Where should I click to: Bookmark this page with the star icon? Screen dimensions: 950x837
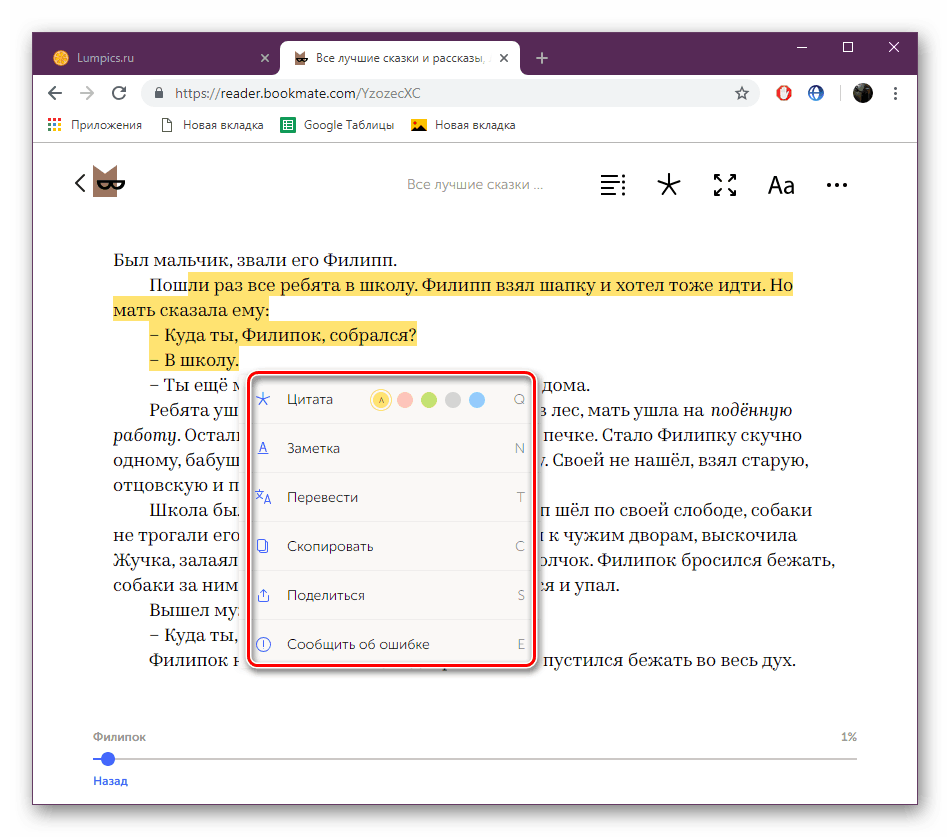pyautogui.click(x=742, y=93)
